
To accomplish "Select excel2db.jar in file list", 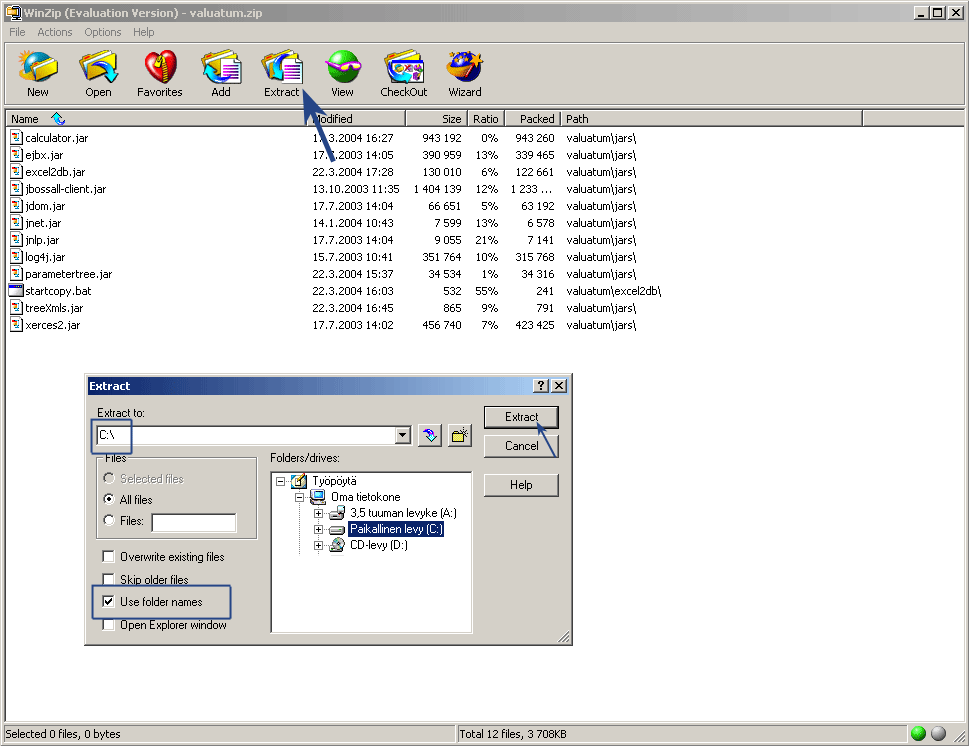I will click(x=55, y=172).
